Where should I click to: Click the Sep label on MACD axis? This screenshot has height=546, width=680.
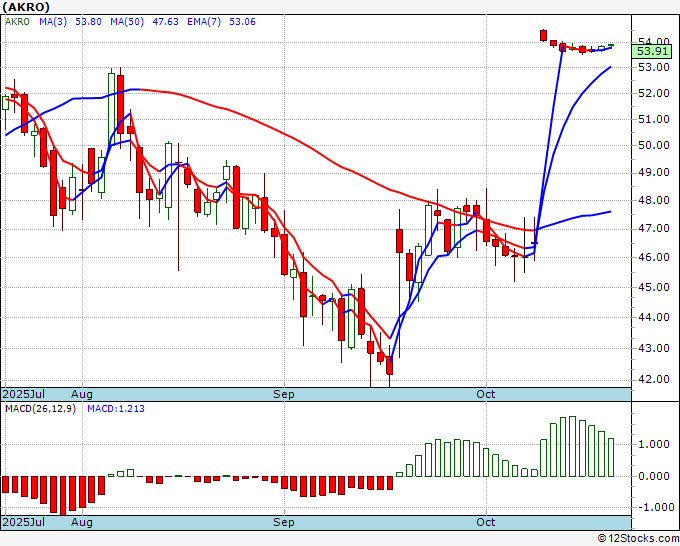[284, 522]
